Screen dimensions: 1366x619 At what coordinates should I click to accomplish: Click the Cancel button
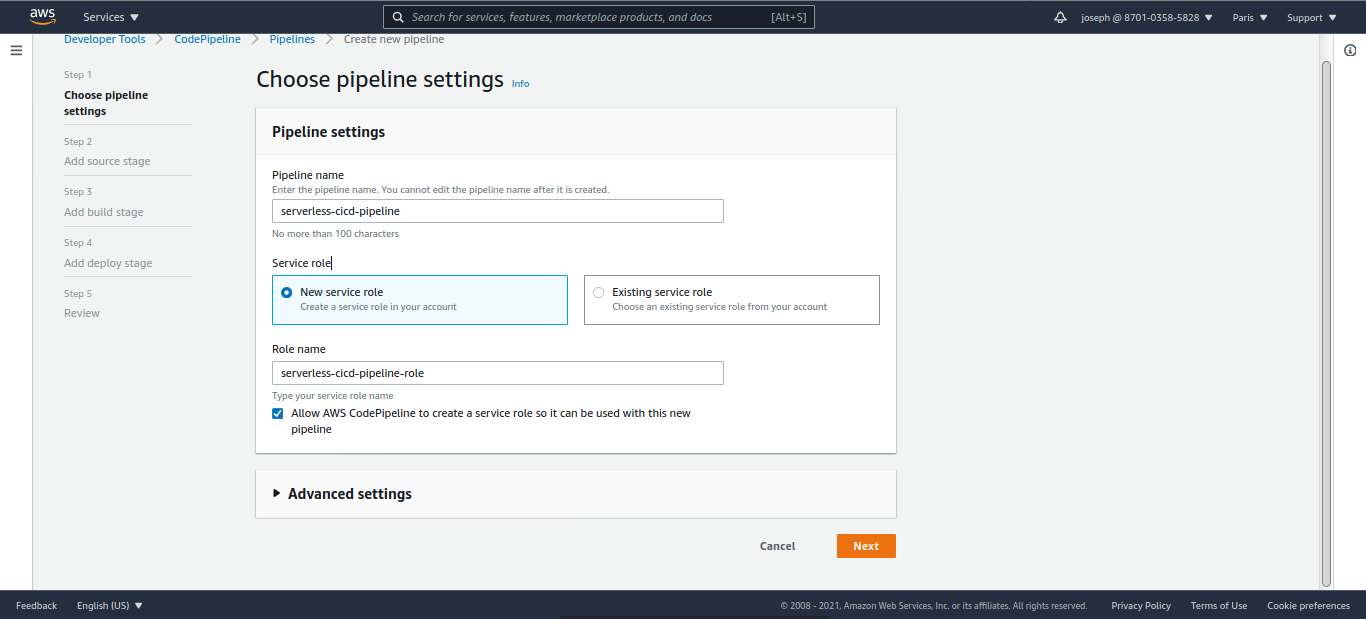[x=777, y=546]
